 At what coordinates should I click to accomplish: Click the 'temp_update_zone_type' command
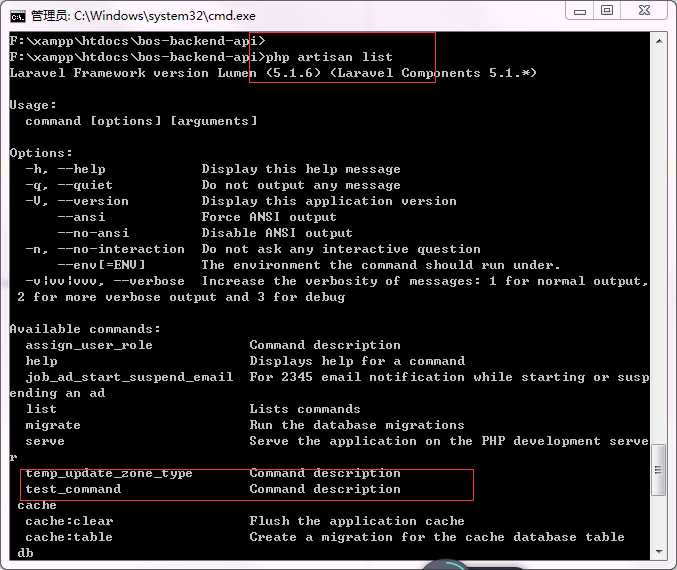coord(109,473)
